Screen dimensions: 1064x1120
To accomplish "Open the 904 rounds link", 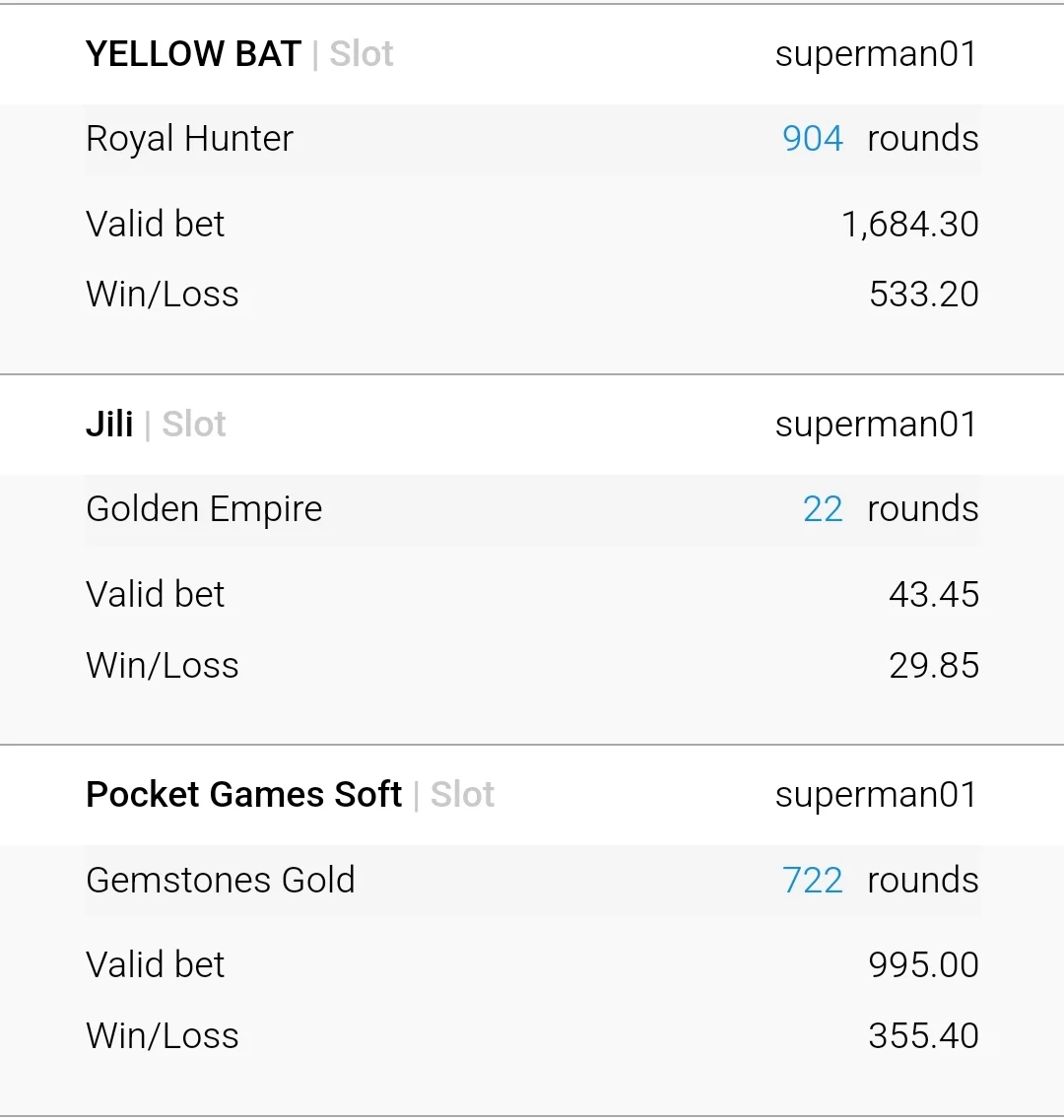I will pos(813,139).
